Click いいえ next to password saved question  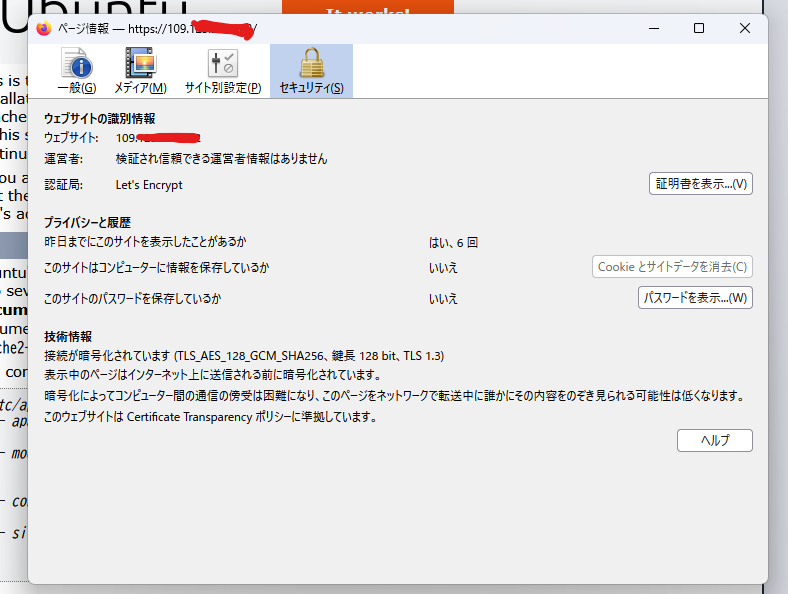tap(443, 299)
